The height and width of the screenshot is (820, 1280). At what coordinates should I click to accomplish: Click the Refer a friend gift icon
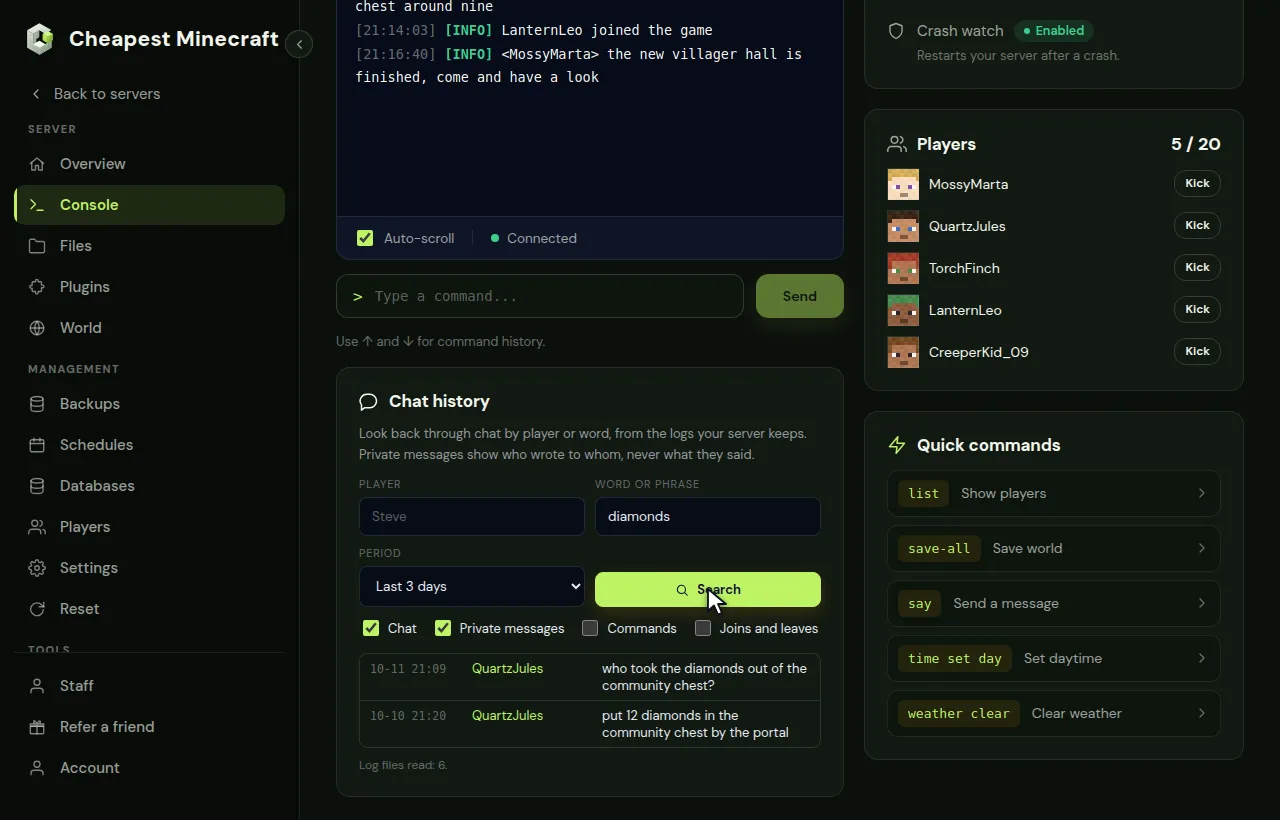pyautogui.click(x=37, y=727)
